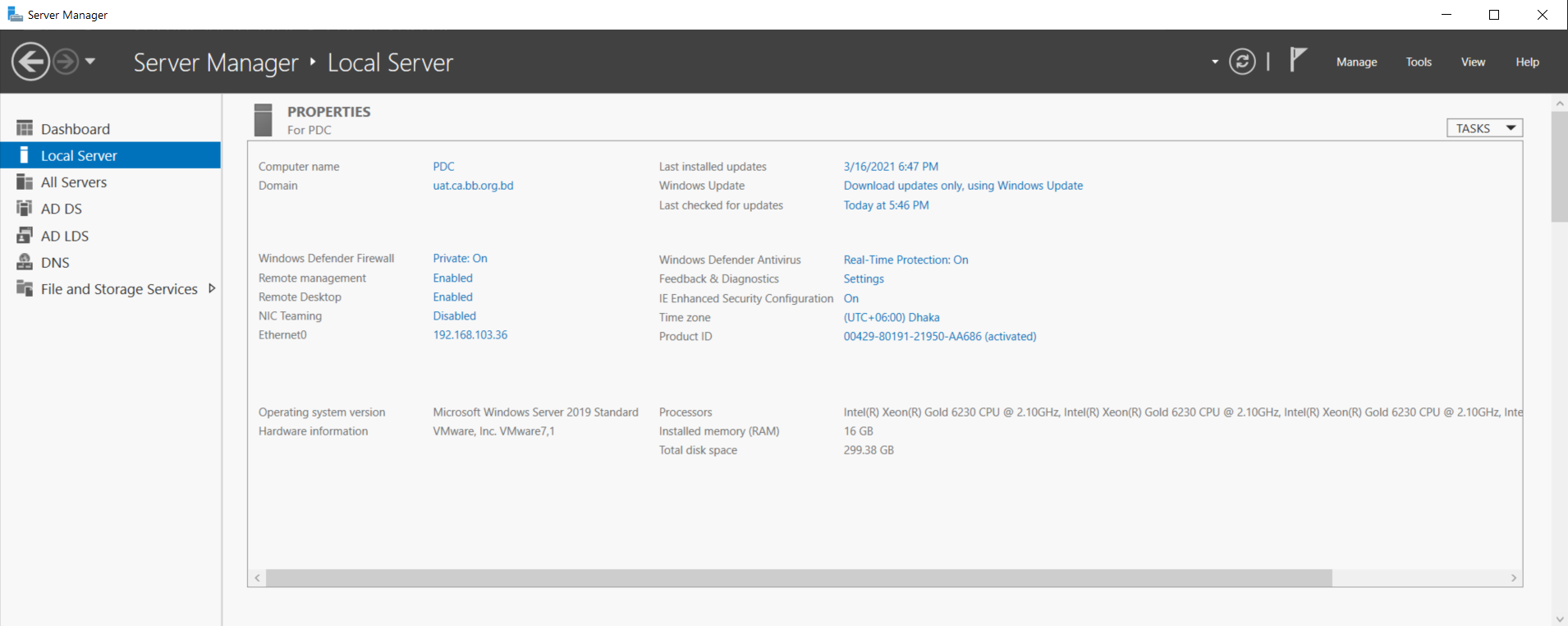The image size is (1568, 626).
Task: Click Remote Desktop Enabled link
Action: pyautogui.click(x=452, y=297)
